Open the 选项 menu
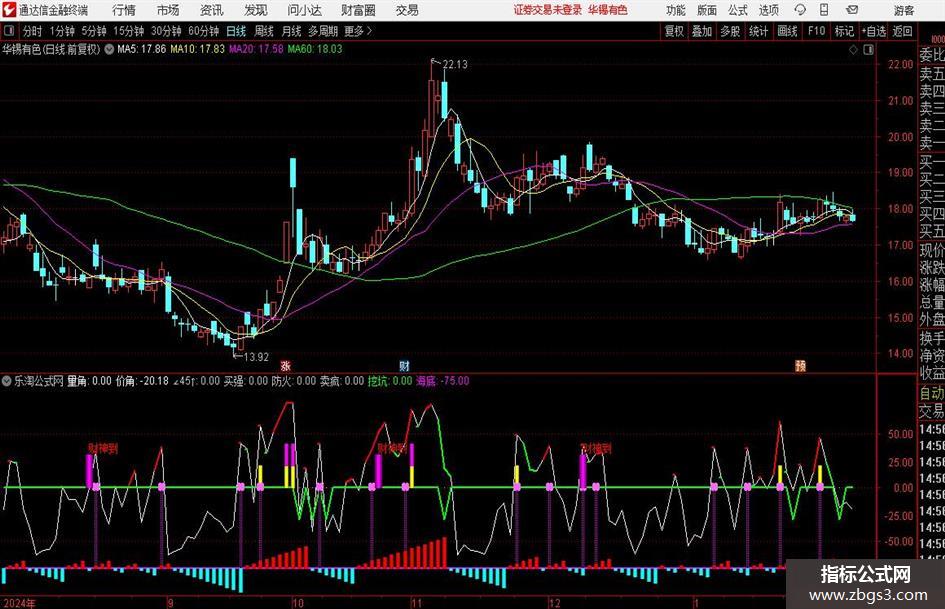 click(x=768, y=10)
